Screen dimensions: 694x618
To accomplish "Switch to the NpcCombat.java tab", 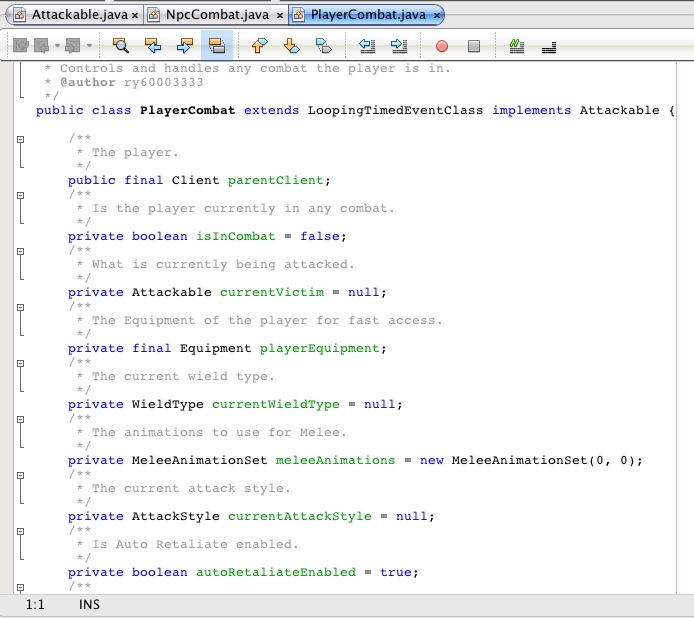I will [217, 15].
